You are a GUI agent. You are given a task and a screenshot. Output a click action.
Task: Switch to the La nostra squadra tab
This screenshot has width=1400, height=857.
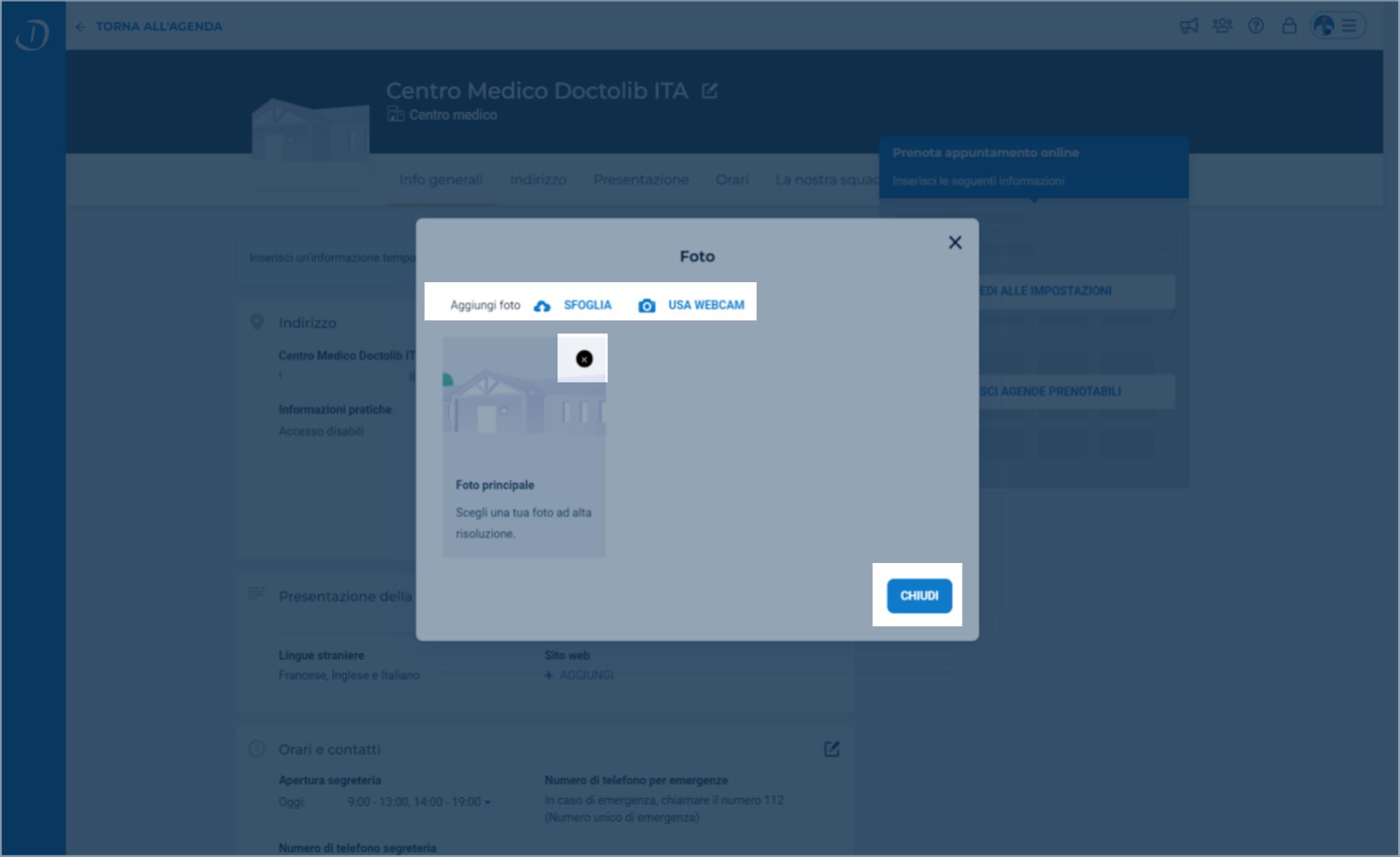[827, 180]
